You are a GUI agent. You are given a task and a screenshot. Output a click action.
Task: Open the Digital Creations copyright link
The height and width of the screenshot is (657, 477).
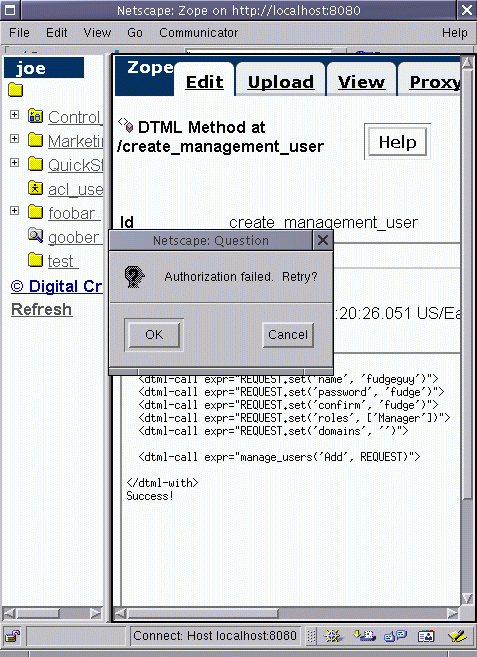(57, 286)
